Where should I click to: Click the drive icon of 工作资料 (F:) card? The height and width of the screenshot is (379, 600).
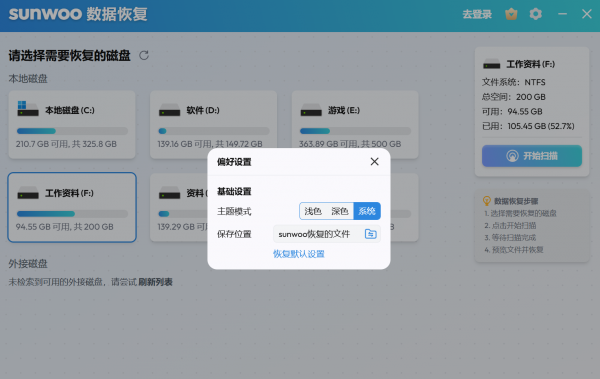(x=28, y=193)
